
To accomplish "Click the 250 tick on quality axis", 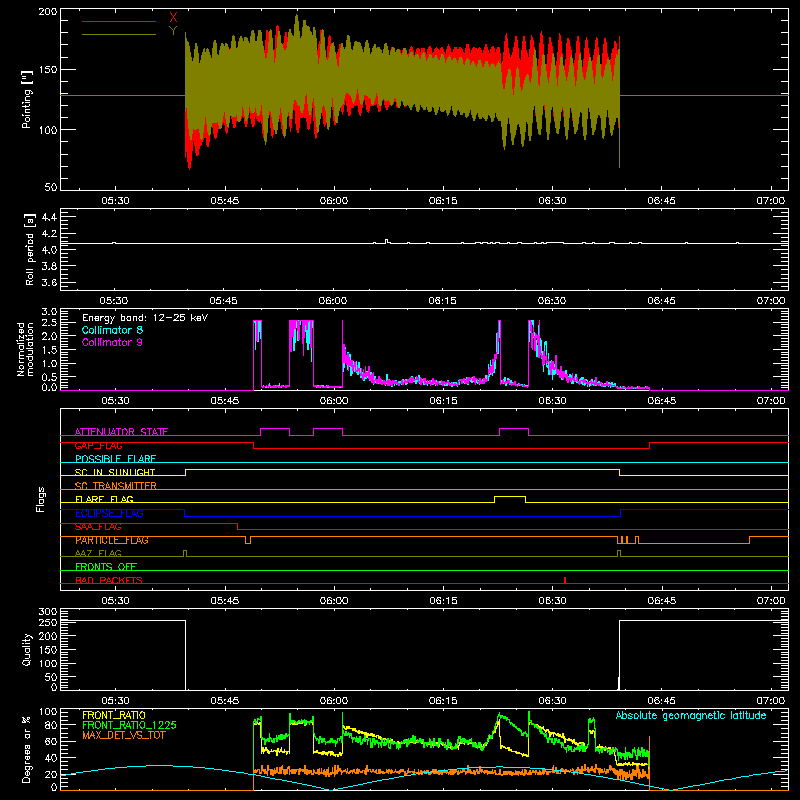I will [x=47, y=623].
